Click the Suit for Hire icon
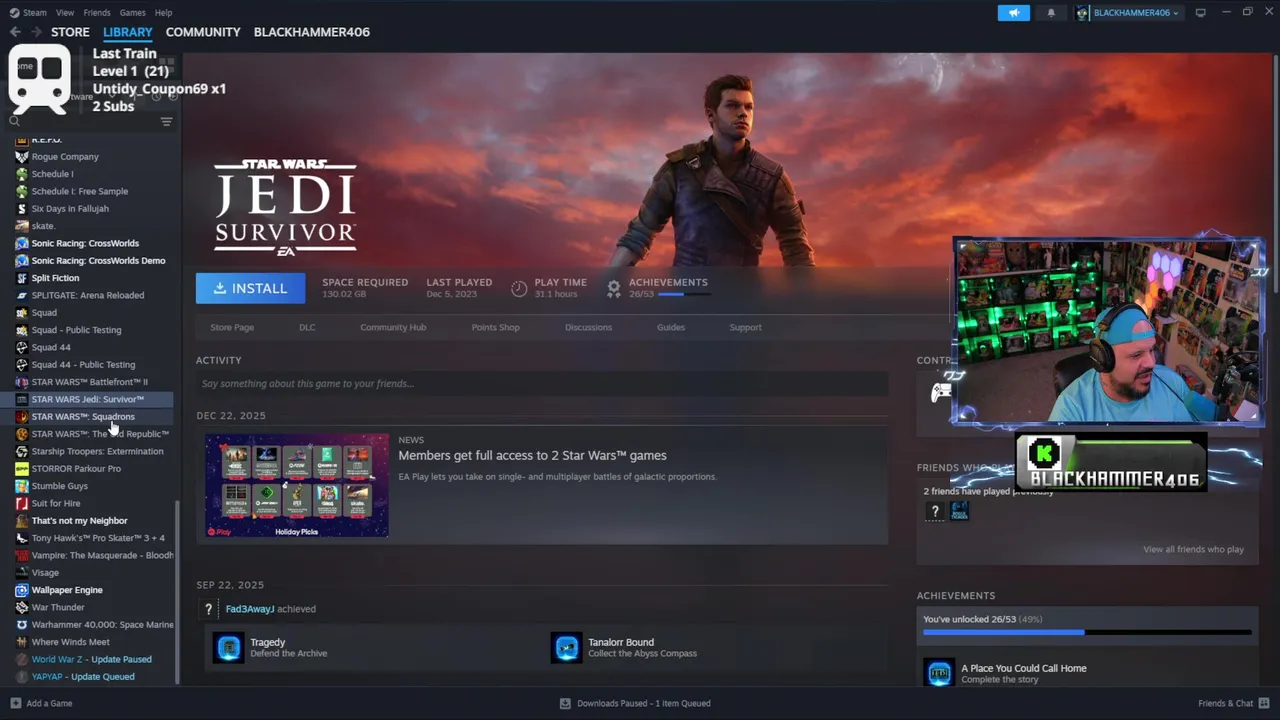This screenshot has width=1280, height=720. tap(22, 503)
